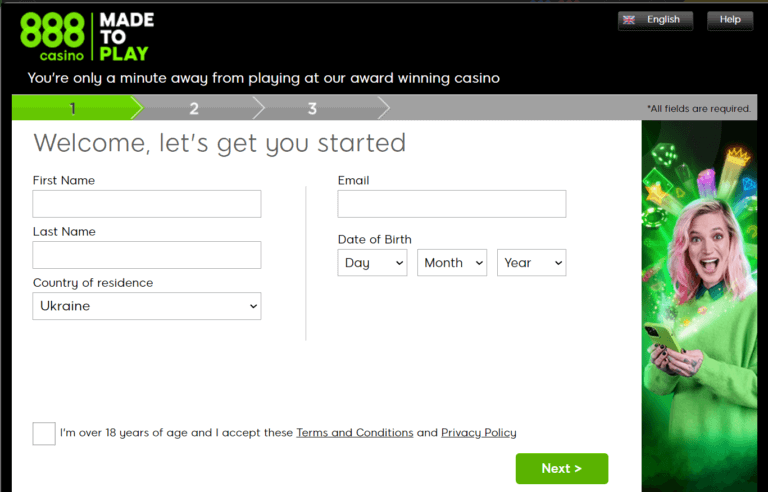The height and width of the screenshot is (492, 768).
Task: Click the MADE TO PLAY slogan logo
Action: point(127,37)
